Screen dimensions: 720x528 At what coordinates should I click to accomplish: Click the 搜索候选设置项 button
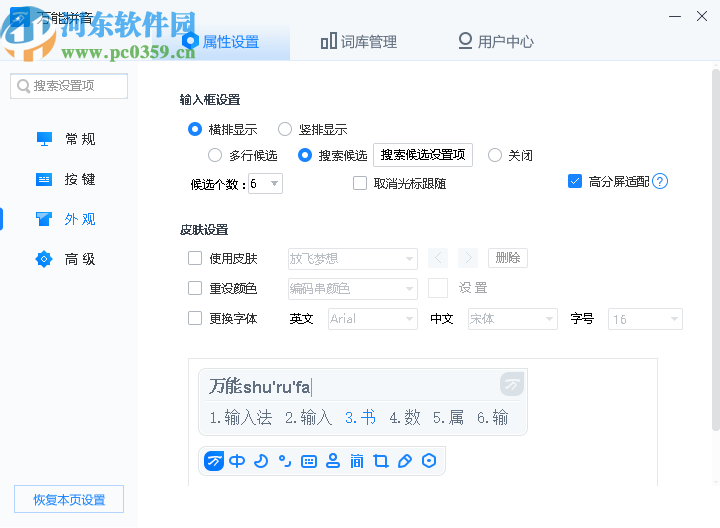pos(423,155)
